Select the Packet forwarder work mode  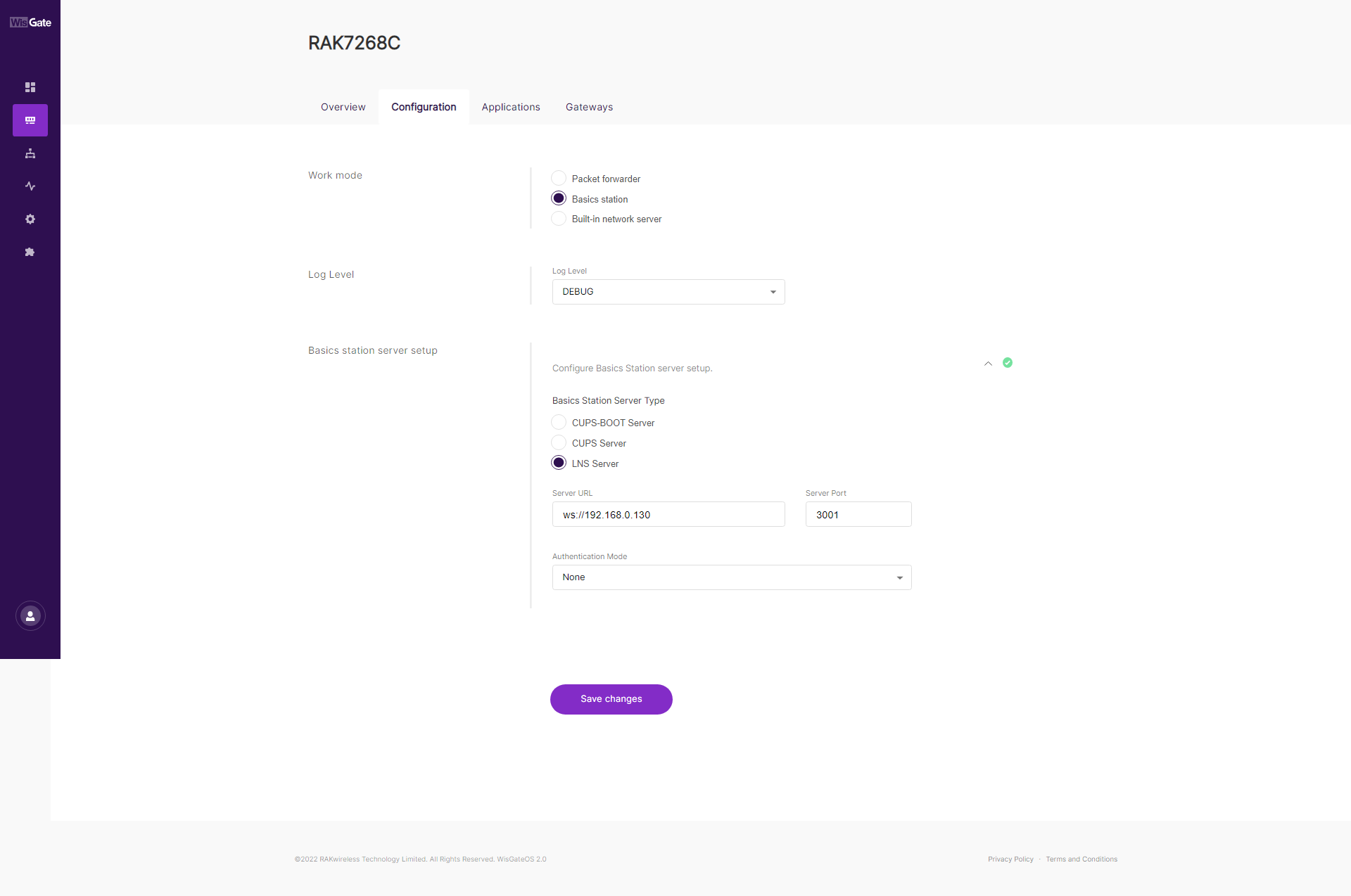(559, 178)
